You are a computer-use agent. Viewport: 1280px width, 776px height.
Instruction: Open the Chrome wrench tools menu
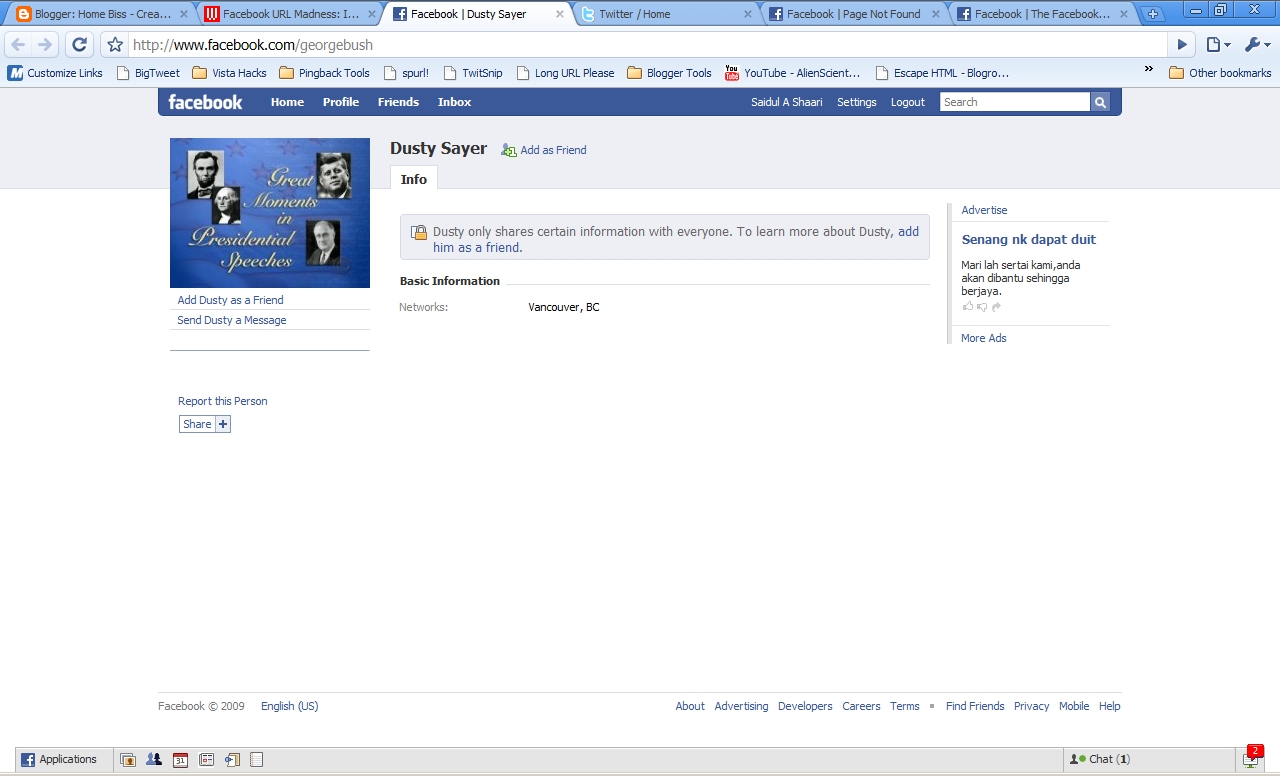pyautogui.click(x=1257, y=45)
